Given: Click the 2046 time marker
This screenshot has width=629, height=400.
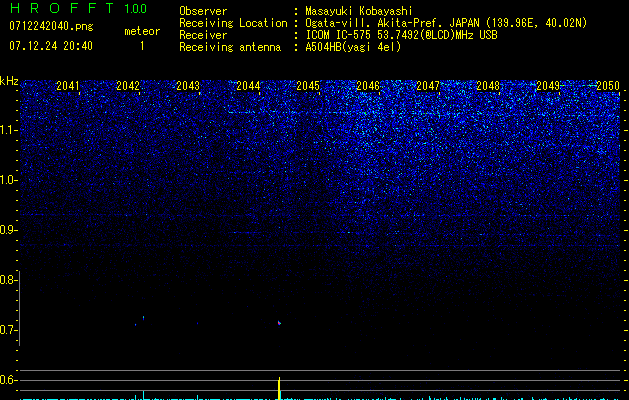Looking at the screenshot, I should [368, 86].
